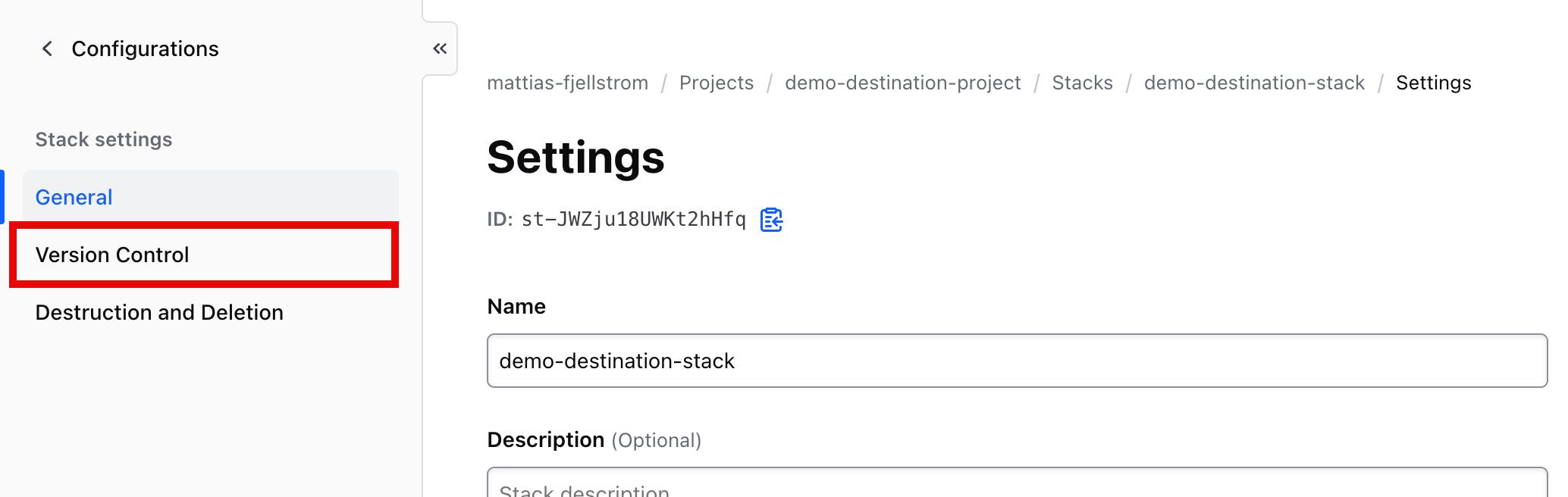Click the Description (Optional) label
Image resolution: width=1568 pixels, height=497 pixels.
click(x=594, y=439)
